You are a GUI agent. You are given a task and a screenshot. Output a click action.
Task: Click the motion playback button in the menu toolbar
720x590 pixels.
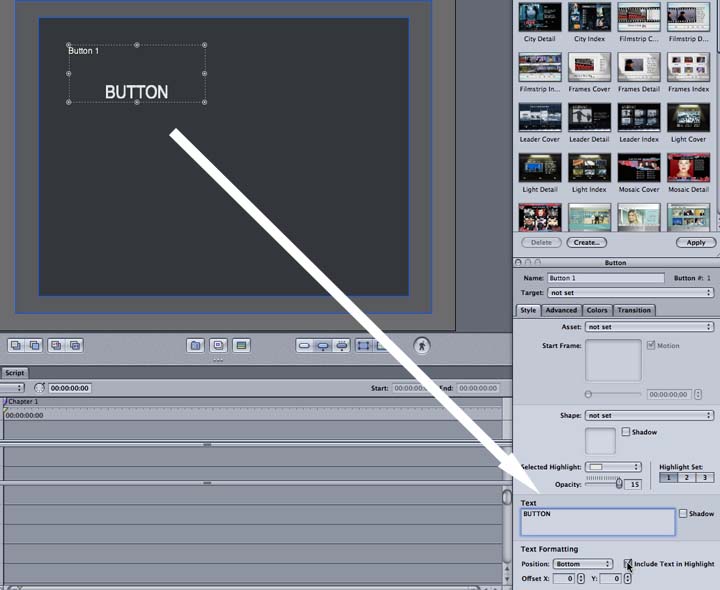(422, 345)
